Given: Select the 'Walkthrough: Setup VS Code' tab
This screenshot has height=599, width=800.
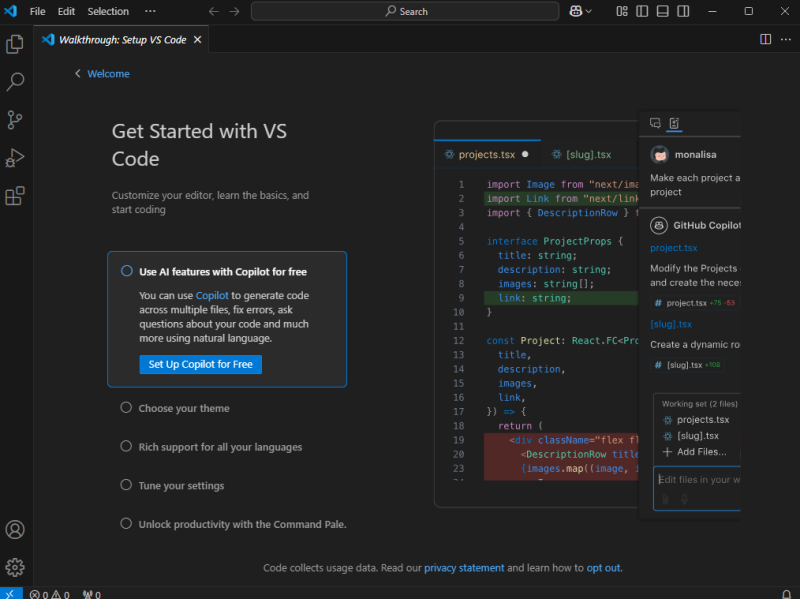Looking at the screenshot, I should tap(120, 40).
